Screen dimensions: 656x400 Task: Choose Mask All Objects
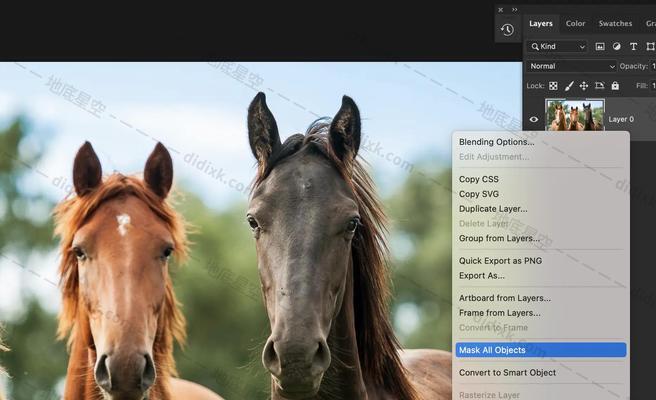click(x=541, y=350)
